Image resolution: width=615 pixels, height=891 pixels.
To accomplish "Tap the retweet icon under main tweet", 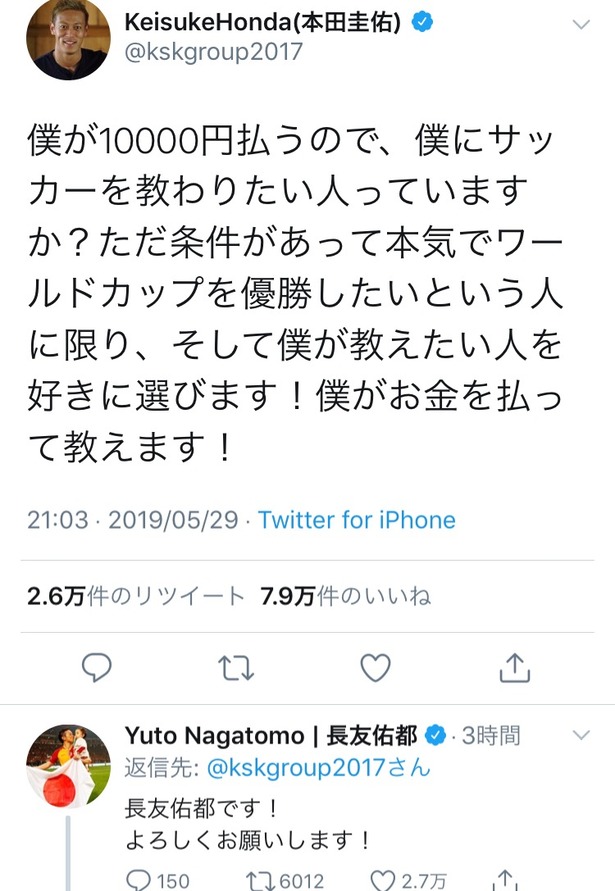I will (x=236, y=668).
